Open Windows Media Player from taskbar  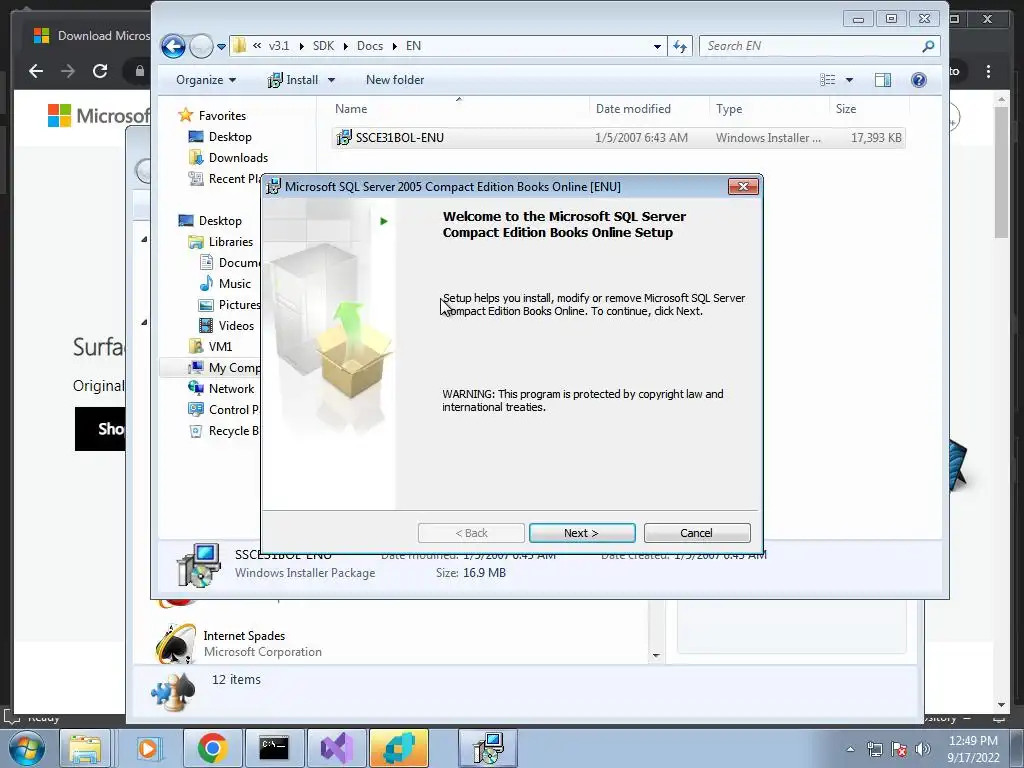[148, 748]
